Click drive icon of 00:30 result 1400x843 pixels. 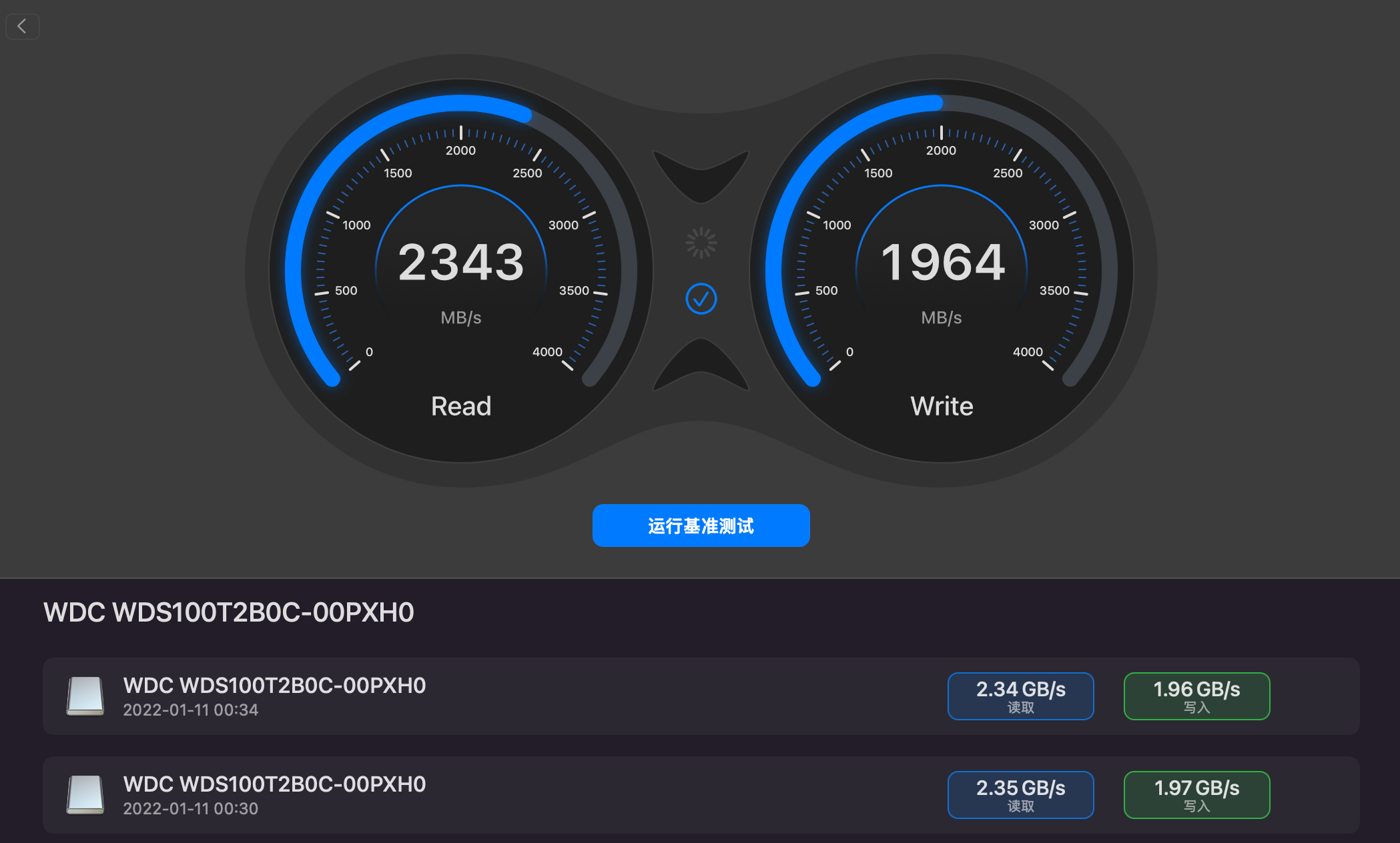tap(85, 794)
